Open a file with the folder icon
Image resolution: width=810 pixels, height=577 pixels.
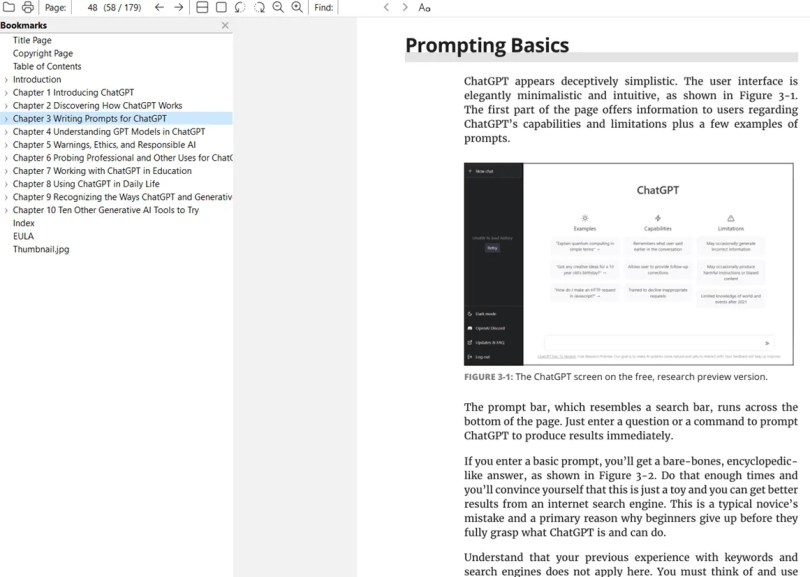(9, 7)
